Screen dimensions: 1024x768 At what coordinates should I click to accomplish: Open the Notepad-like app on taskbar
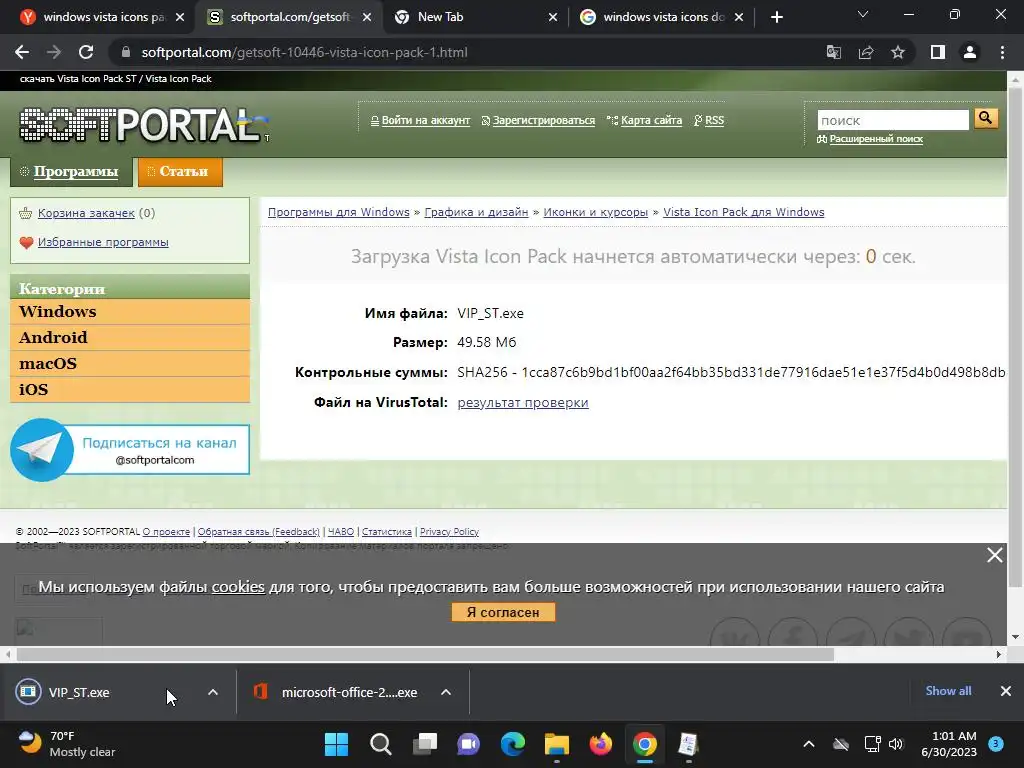point(688,744)
